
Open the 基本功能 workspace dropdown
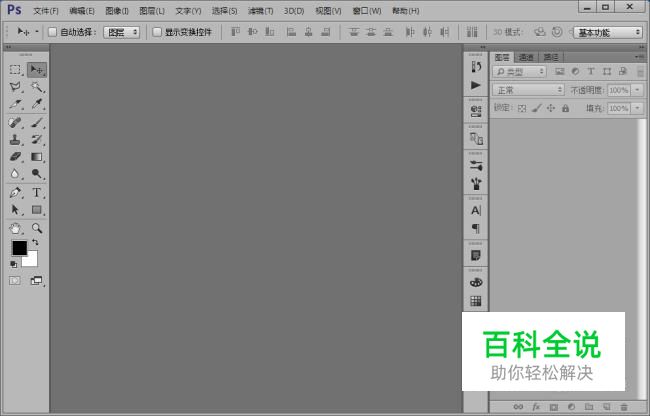pyautogui.click(x=608, y=32)
